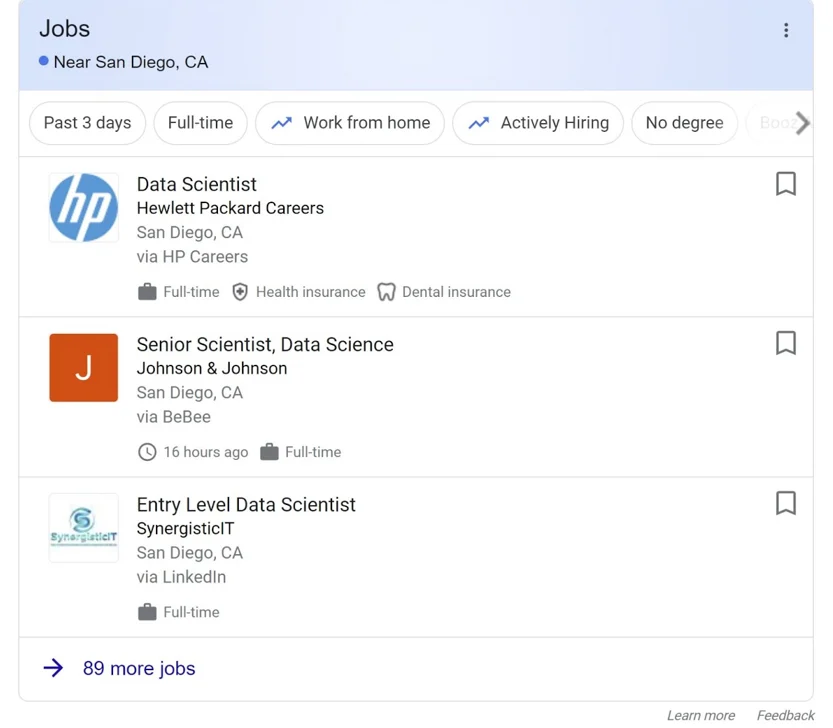Screen dimensions: 833x728
Task: Click the Learn more link
Action: [x=701, y=715]
